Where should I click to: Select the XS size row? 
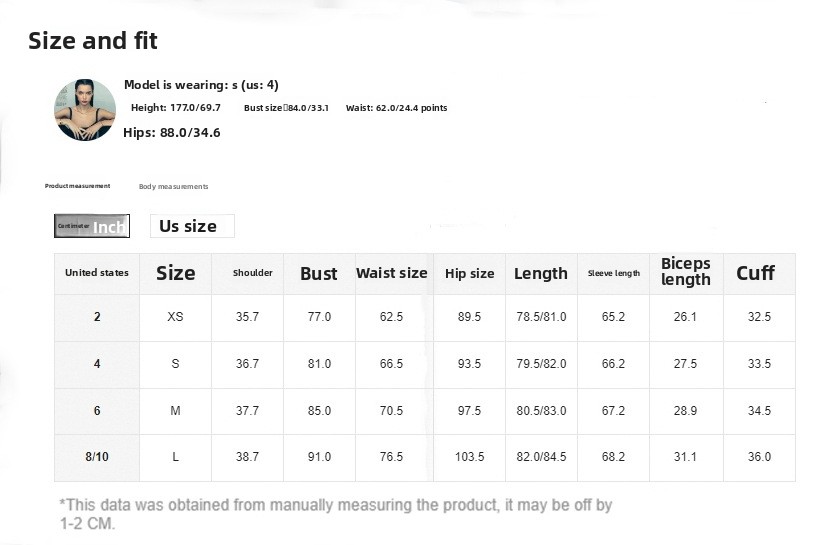coord(176,317)
